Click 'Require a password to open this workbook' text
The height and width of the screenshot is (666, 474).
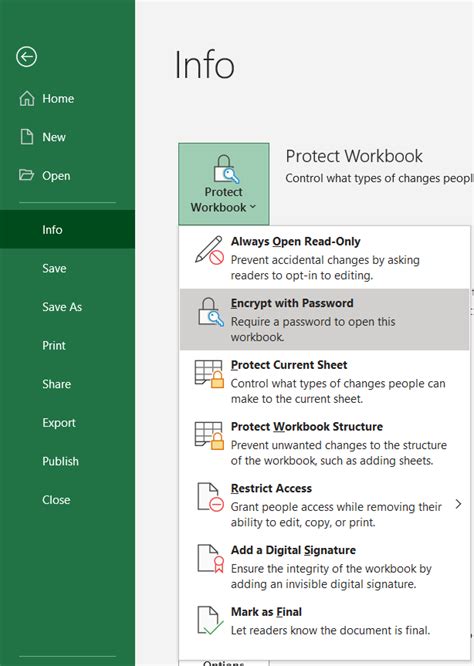click(313, 329)
